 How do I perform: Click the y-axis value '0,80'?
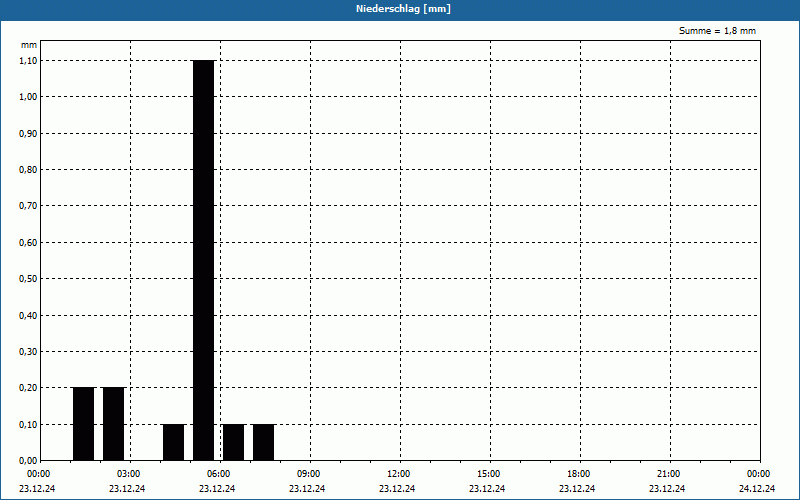pos(28,169)
